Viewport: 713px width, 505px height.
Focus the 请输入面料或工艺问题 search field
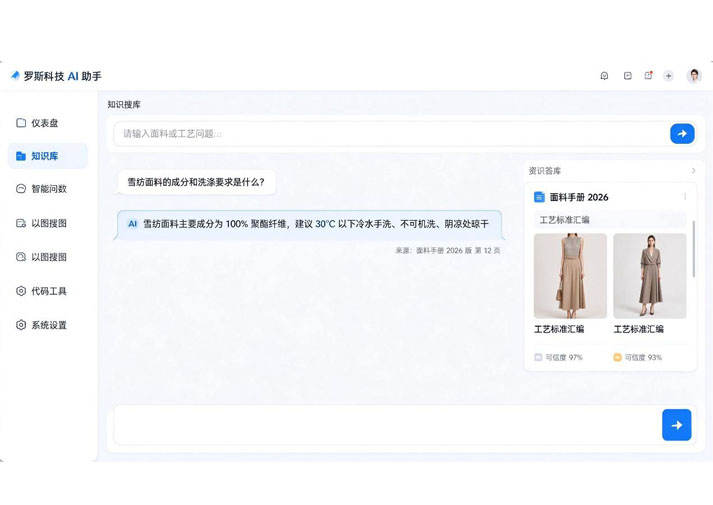[x=391, y=134]
